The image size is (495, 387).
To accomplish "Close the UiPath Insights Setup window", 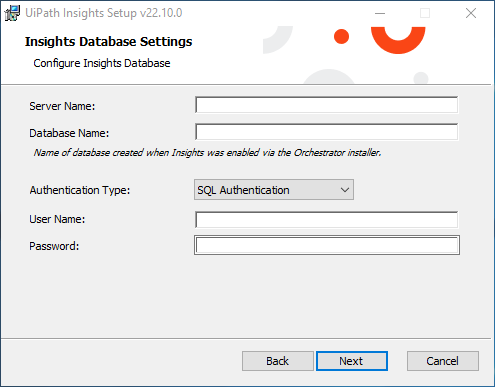I will 471,13.
